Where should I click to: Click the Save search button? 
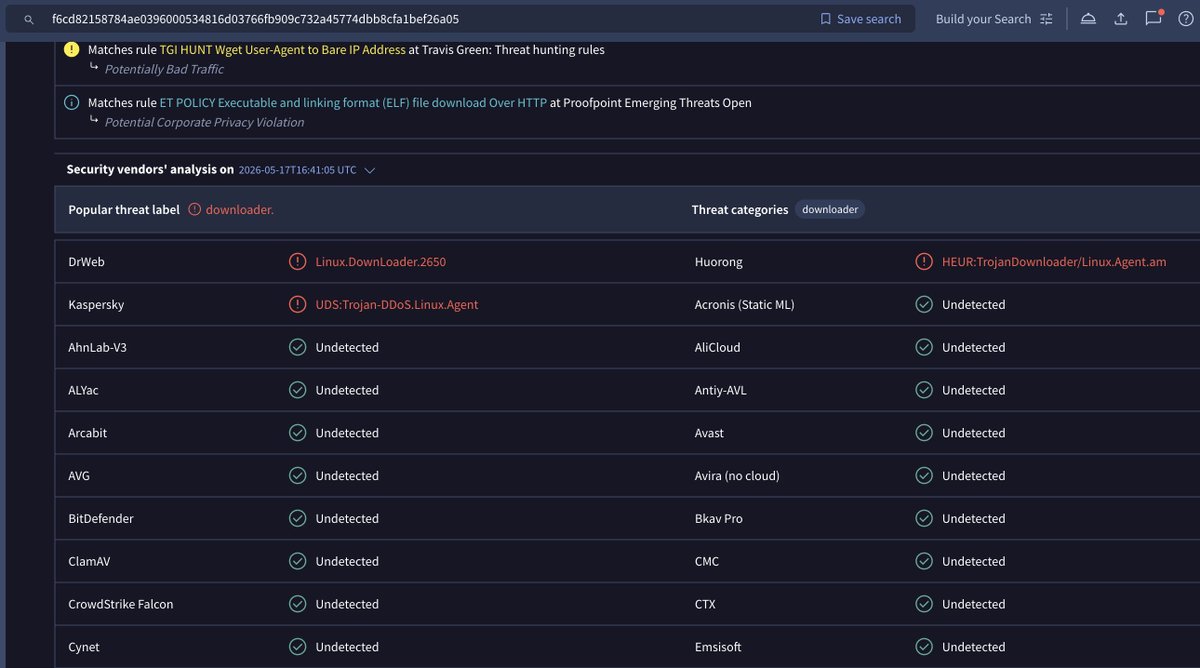[860, 19]
